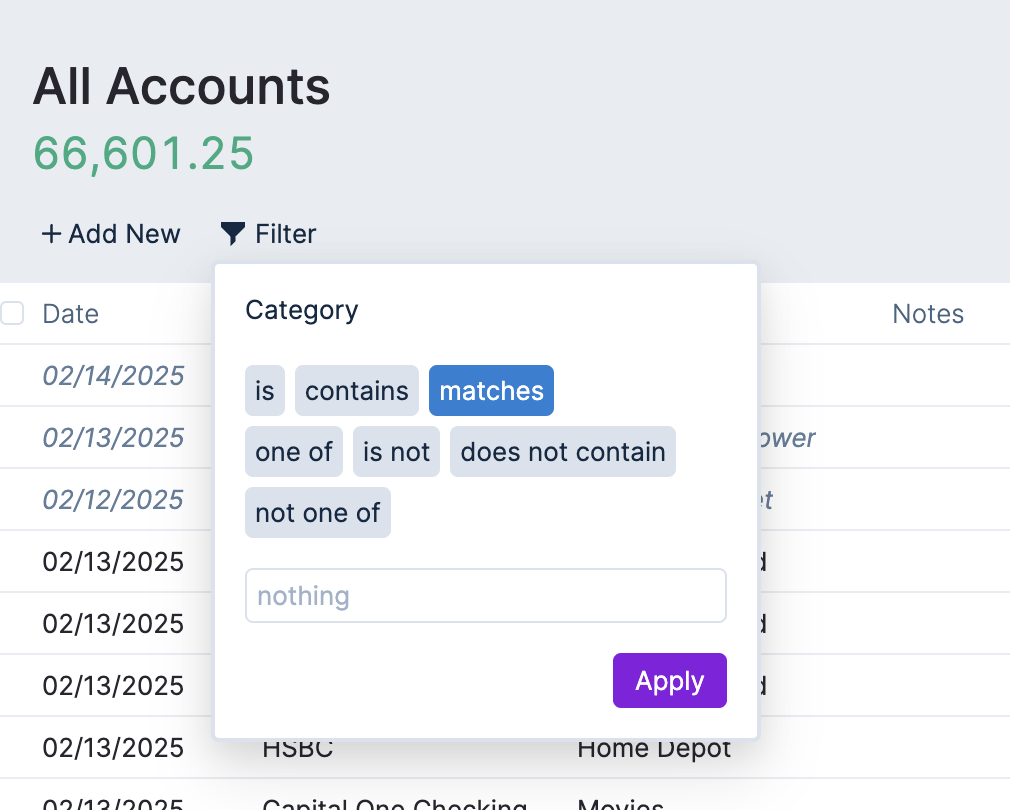Viewport: 1010px width, 810px height.
Task: Open the 02/14/2025 transaction row
Action: pyautogui.click(x=113, y=376)
